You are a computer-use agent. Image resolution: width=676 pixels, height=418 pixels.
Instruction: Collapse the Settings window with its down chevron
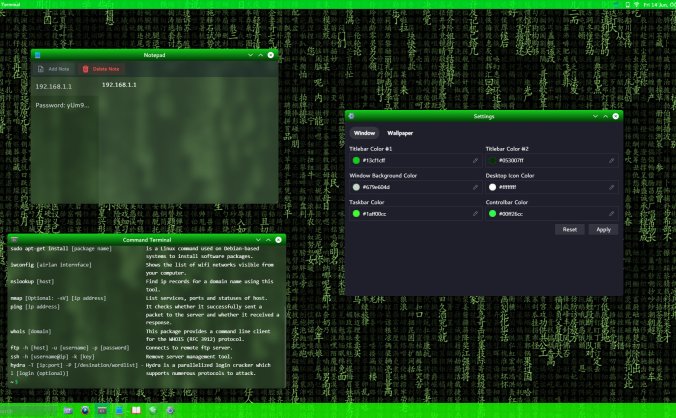[x=595, y=116]
